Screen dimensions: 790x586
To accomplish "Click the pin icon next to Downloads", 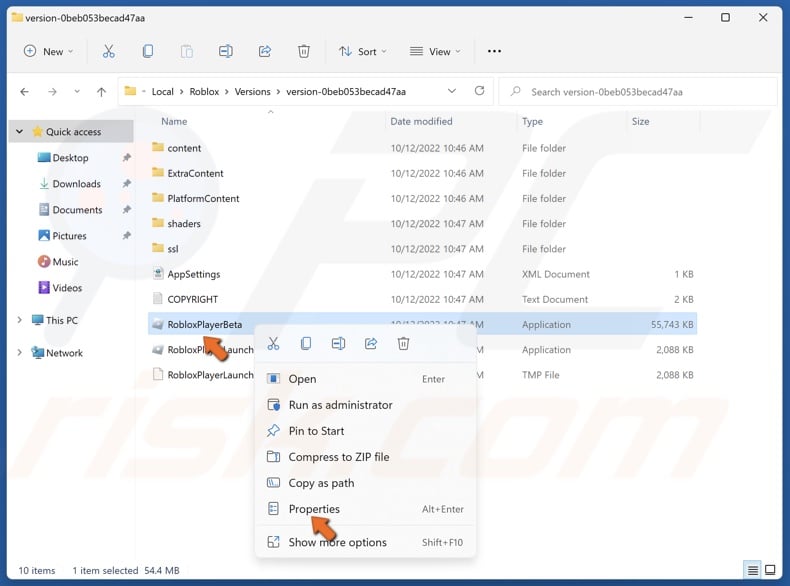I will (126, 183).
